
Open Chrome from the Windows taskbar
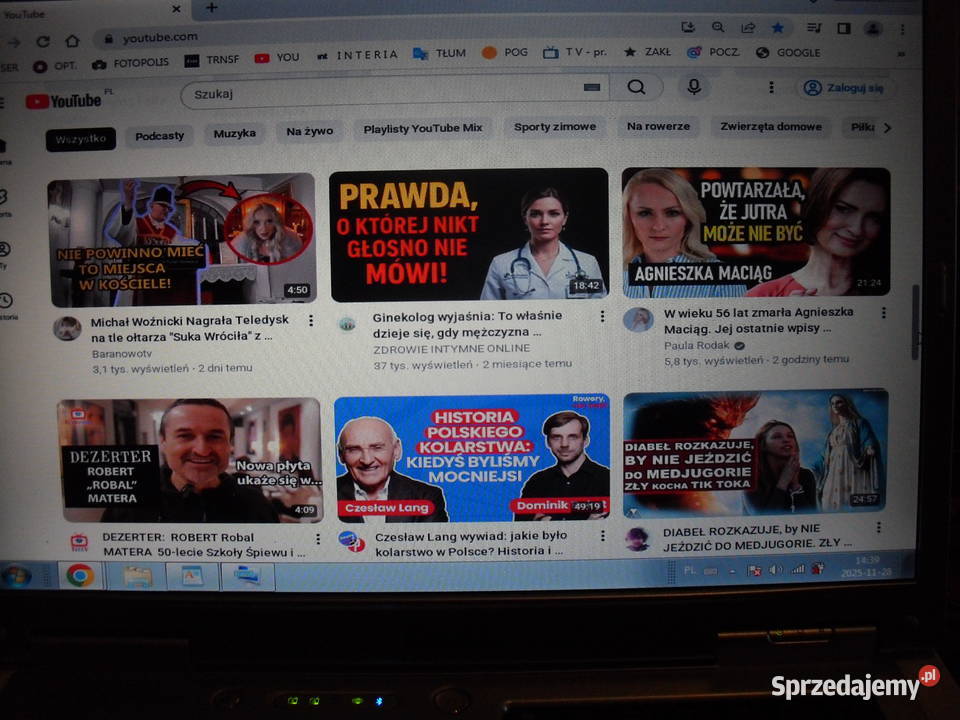(x=79, y=575)
